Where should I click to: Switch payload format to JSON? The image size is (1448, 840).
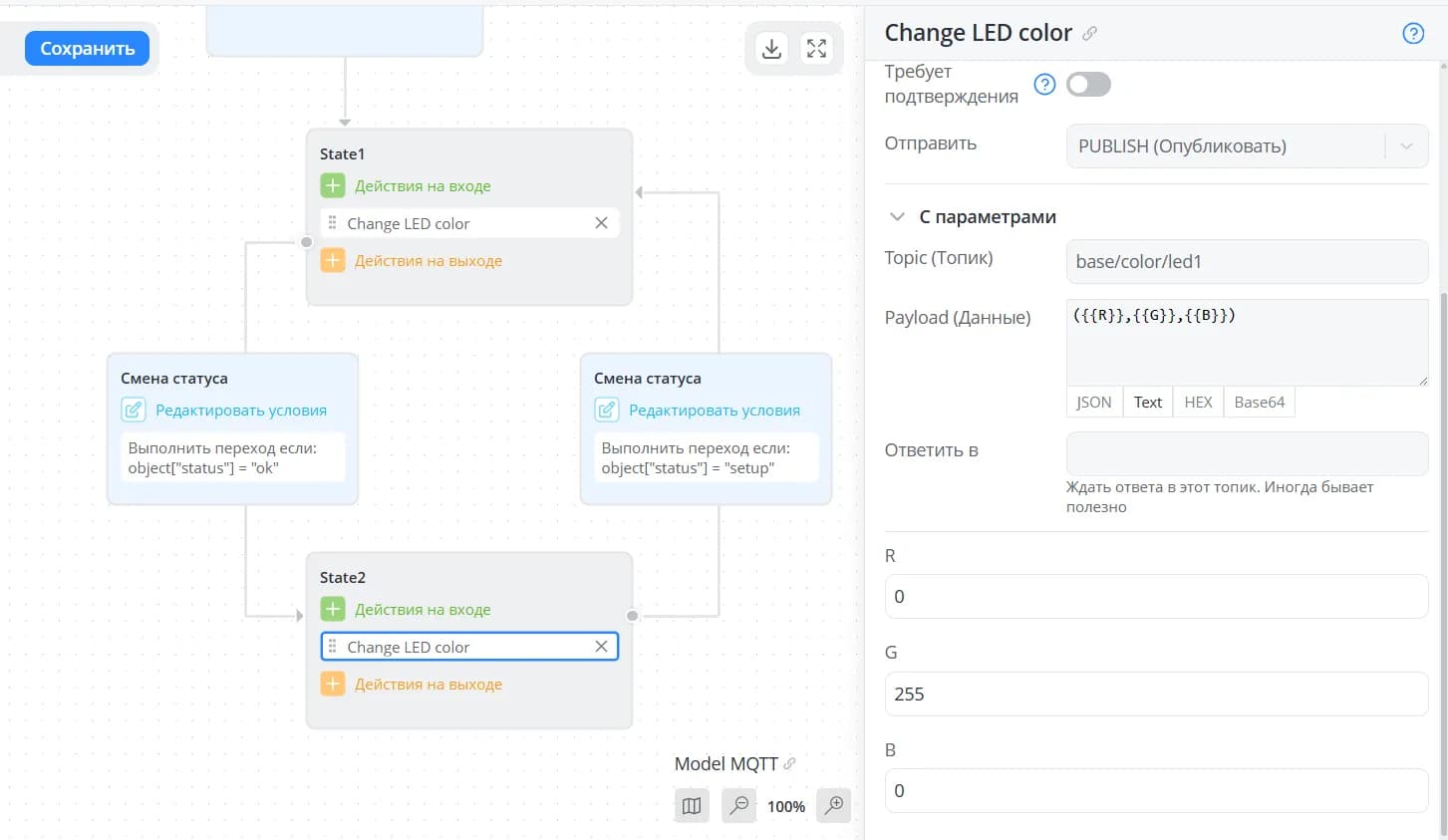tap(1094, 402)
